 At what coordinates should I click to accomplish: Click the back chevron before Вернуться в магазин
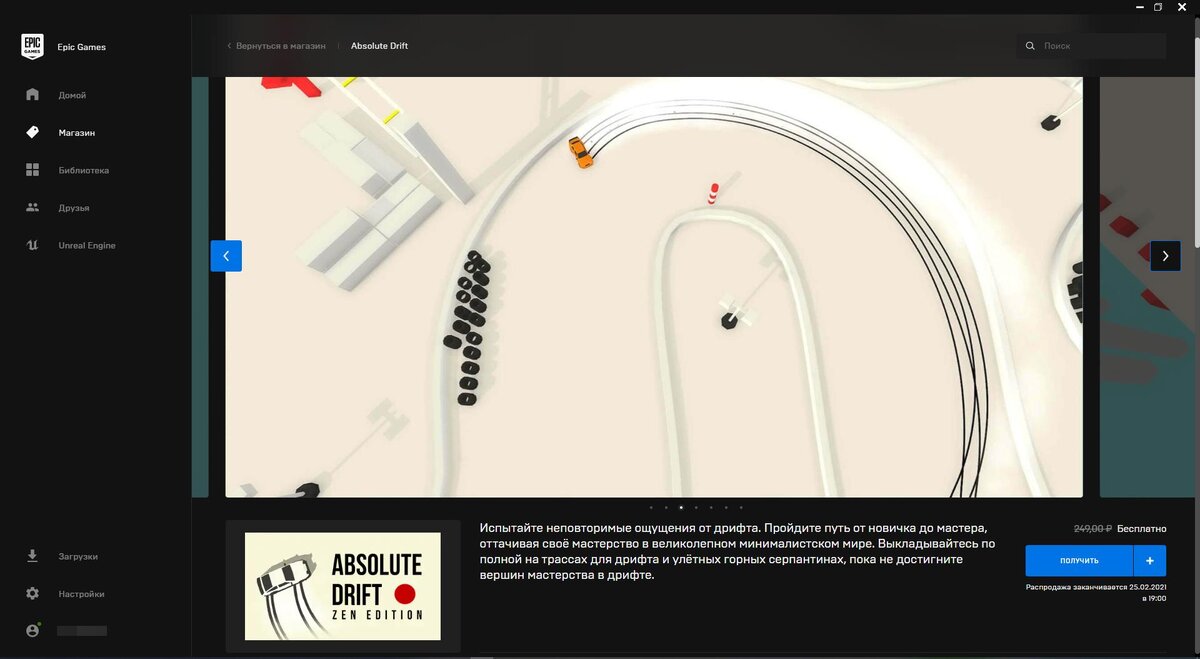(x=229, y=46)
